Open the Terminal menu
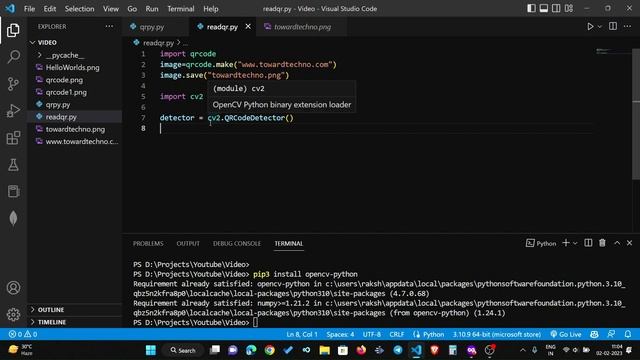The image size is (640, 360). click(x=180, y=9)
